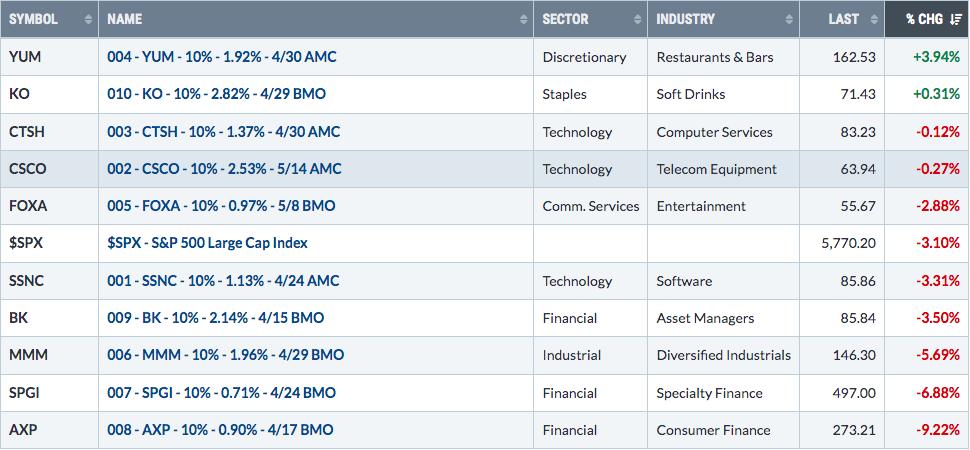Open the 003 - CTSH entry link
The image size is (970, 450).
(223, 132)
